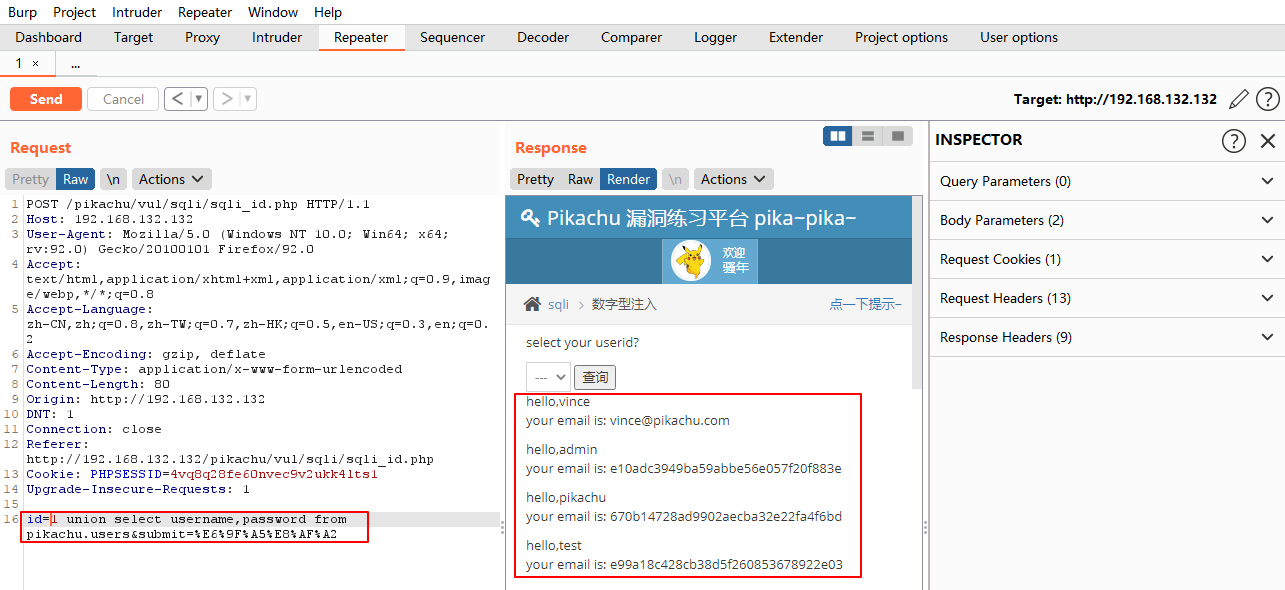Open the Intruder menu
Image resolution: width=1285 pixels, height=590 pixels.
pyautogui.click(x=137, y=12)
